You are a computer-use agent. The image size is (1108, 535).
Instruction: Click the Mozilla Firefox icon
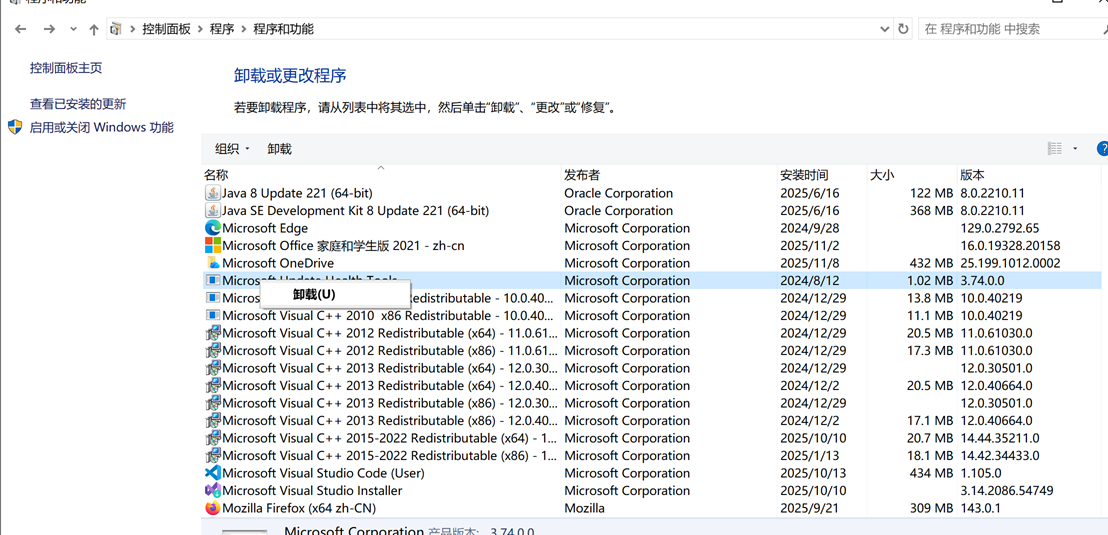click(213, 508)
